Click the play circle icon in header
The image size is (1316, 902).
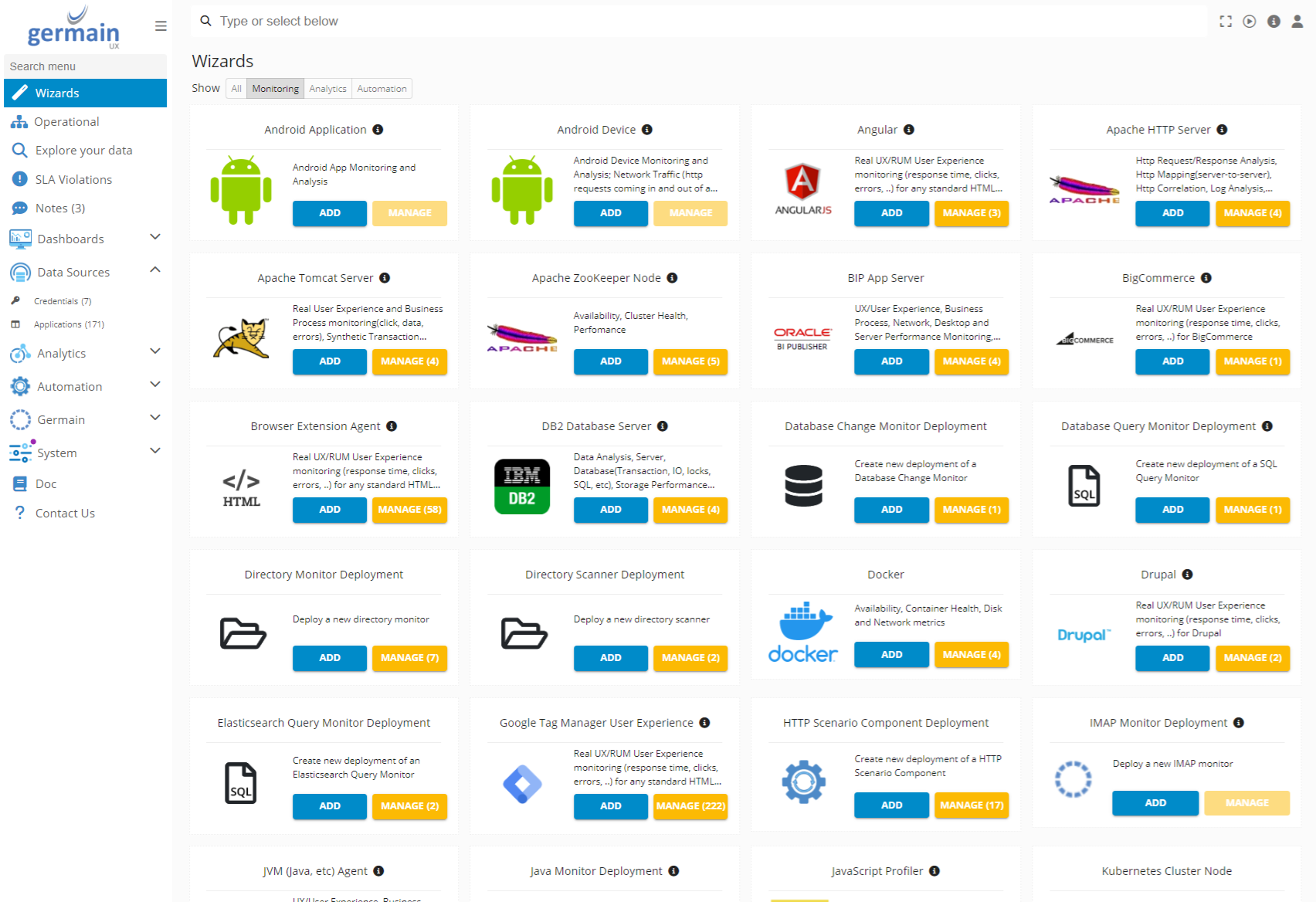pyautogui.click(x=1250, y=22)
